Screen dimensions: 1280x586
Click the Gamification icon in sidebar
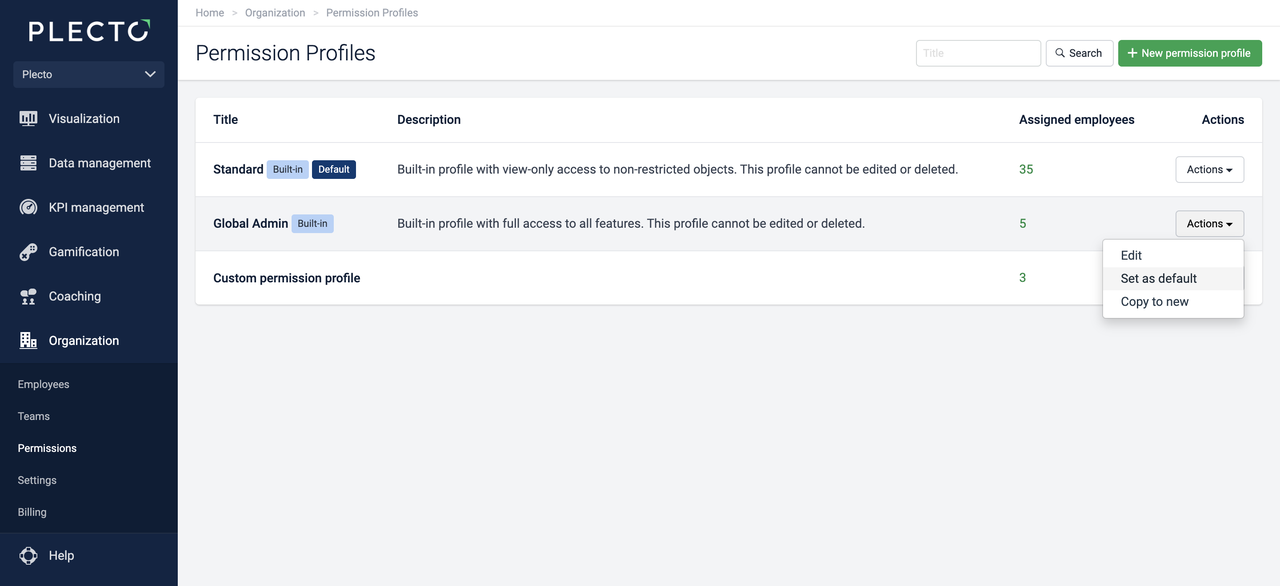[28, 252]
